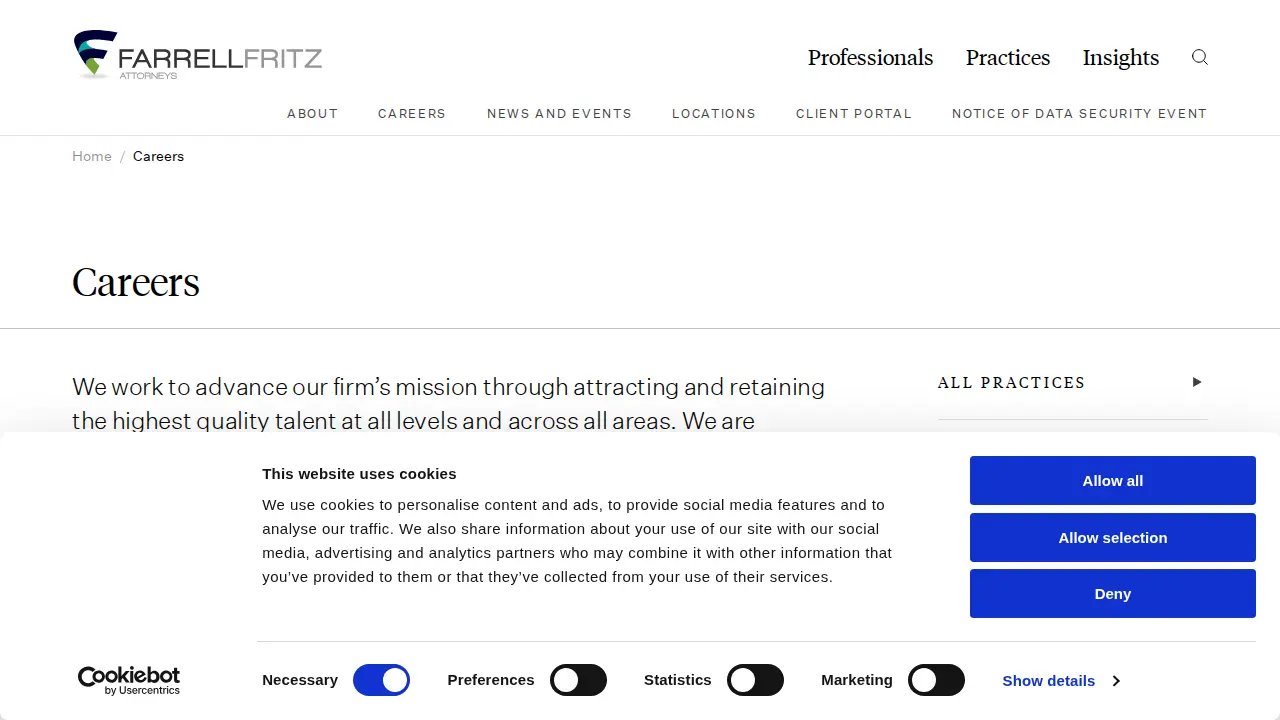Open the Client Portal link

(x=854, y=114)
